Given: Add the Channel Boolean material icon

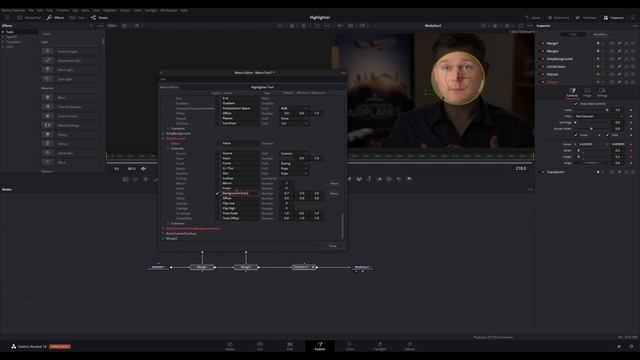Looking at the screenshot, I should coord(47,107).
